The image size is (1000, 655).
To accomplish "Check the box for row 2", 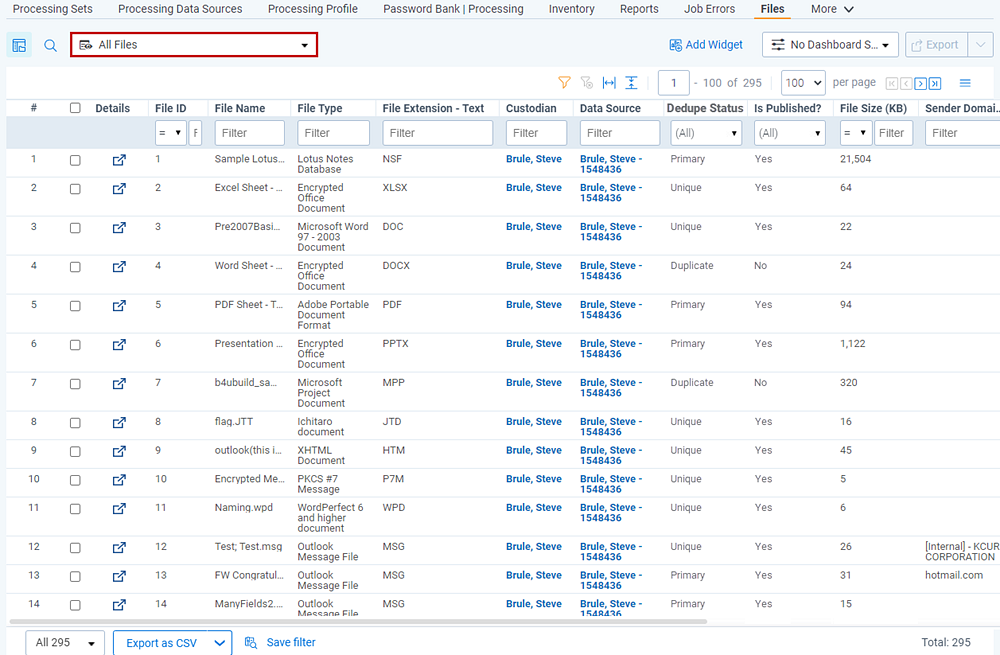I will (75, 189).
